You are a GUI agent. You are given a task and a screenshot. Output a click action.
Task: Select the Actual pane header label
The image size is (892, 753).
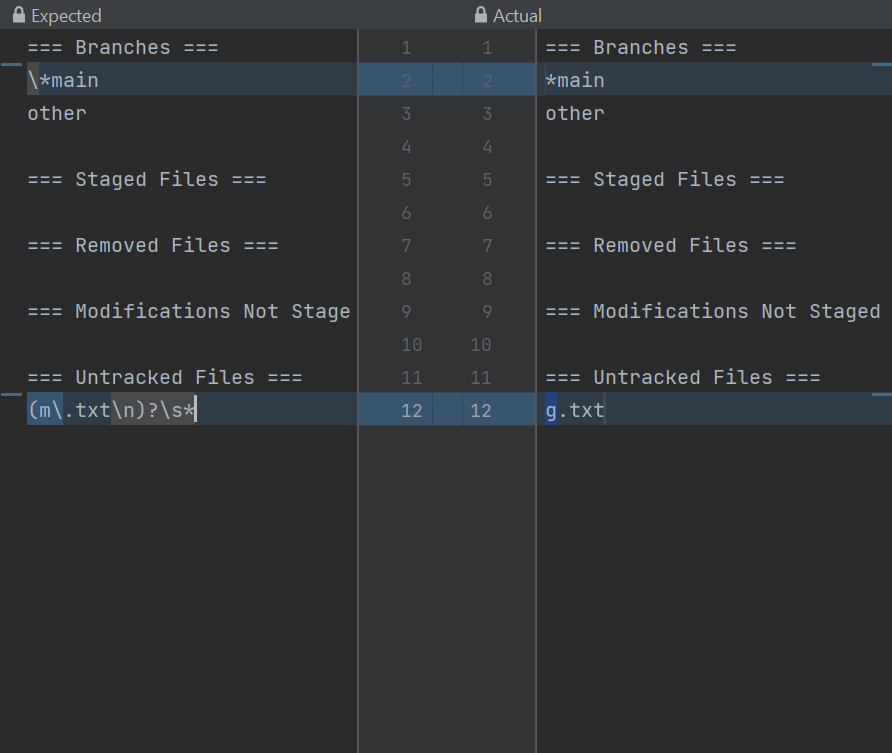(x=517, y=16)
